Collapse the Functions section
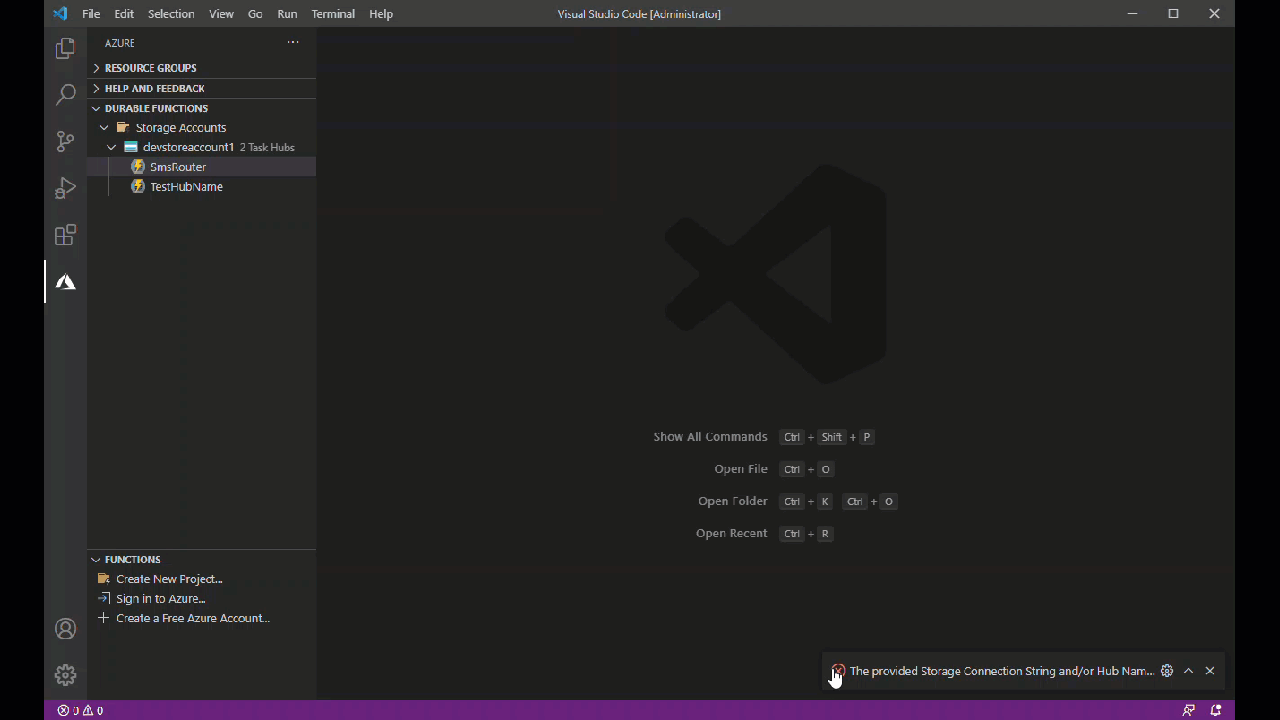 [97, 560]
